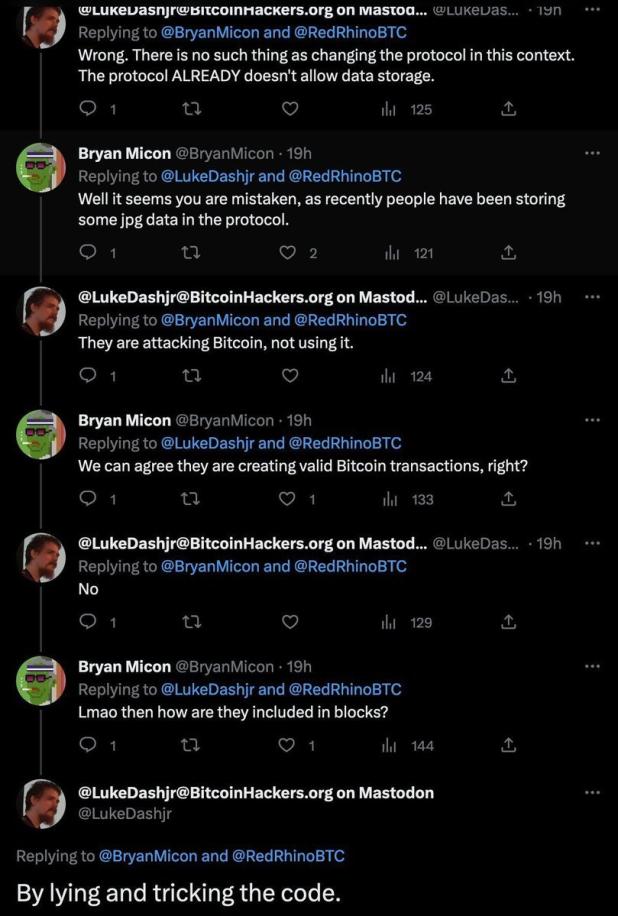The width and height of the screenshot is (618, 916).
Task: Open Bryan Micon's Pepe avatar
Action: 40,167
